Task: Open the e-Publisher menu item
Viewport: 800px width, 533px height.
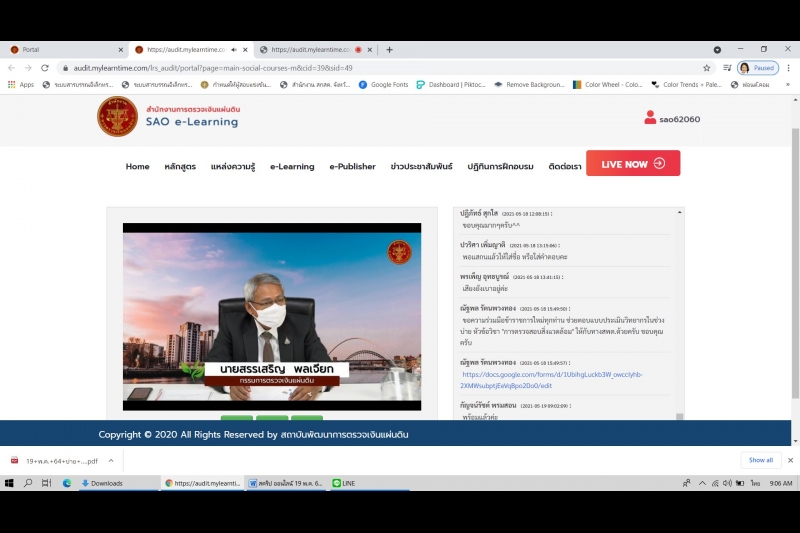Action: (x=352, y=166)
